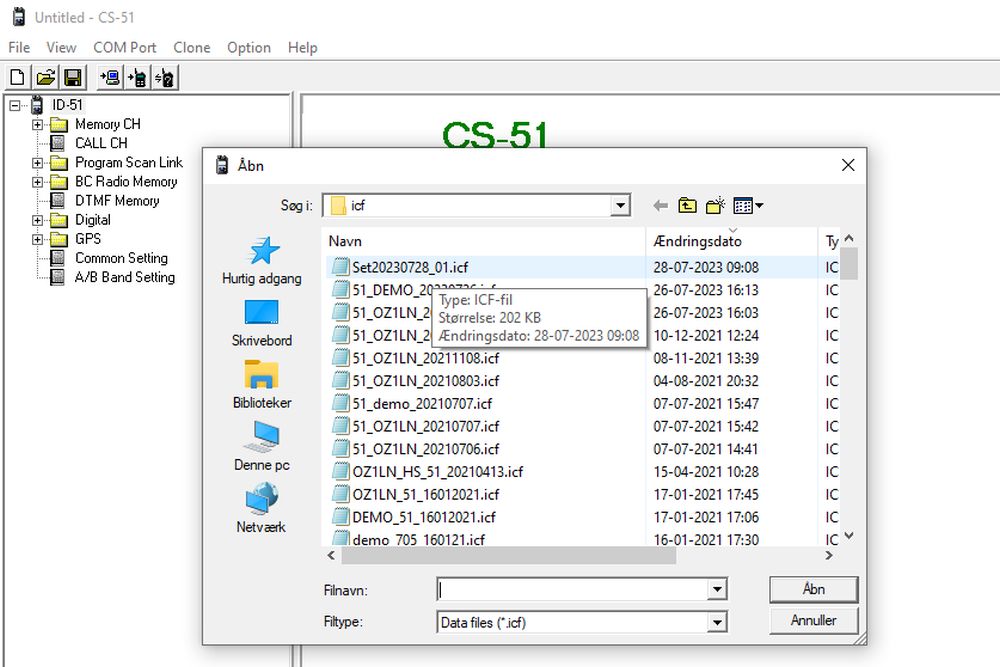This screenshot has height=667, width=1000.
Task: Go up one folder level icon
Action: tap(687, 205)
